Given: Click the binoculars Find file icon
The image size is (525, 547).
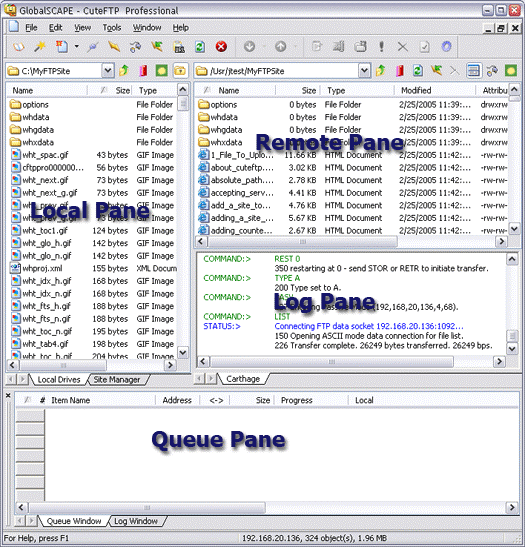Looking at the screenshot, I should 135,46.
